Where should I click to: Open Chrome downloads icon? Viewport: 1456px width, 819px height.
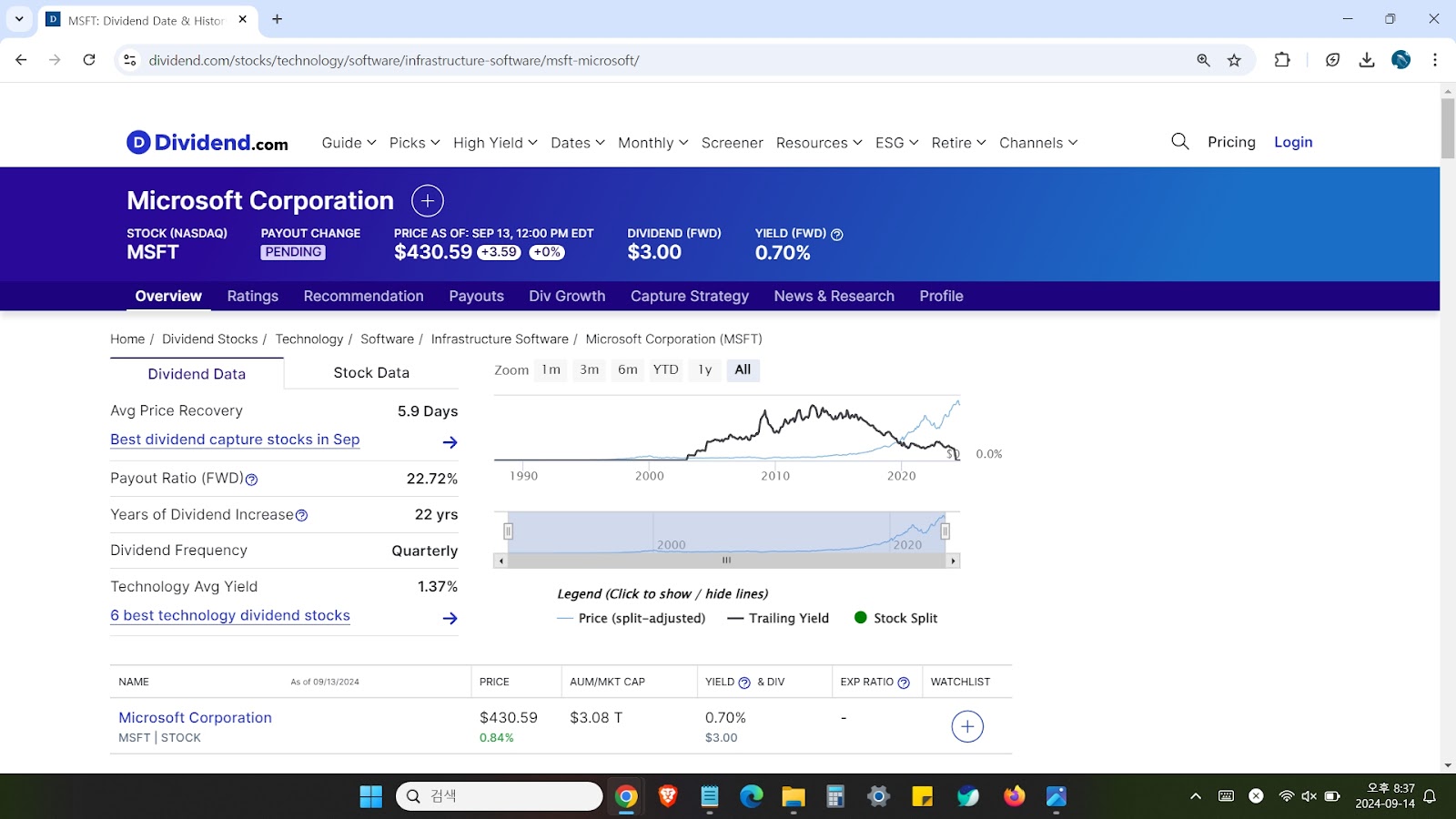(x=1367, y=60)
